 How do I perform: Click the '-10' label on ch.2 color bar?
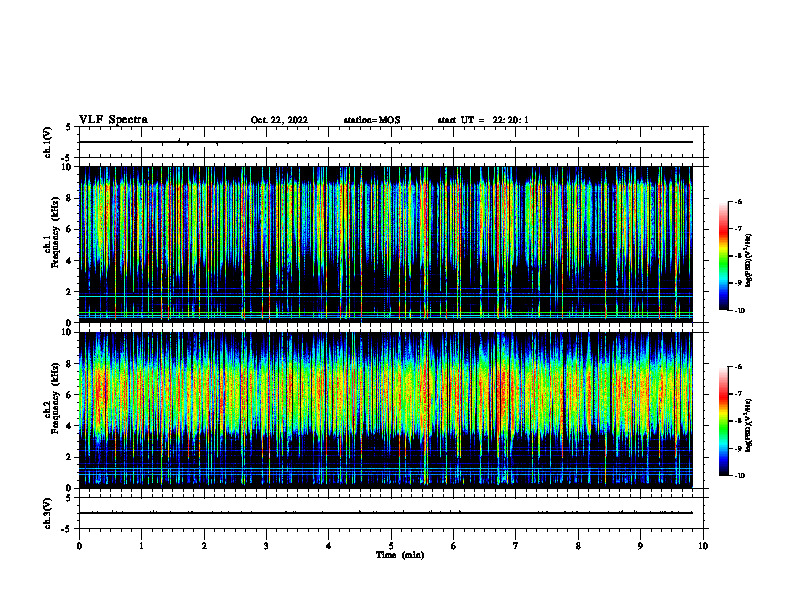pyautogui.click(x=739, y=475)
